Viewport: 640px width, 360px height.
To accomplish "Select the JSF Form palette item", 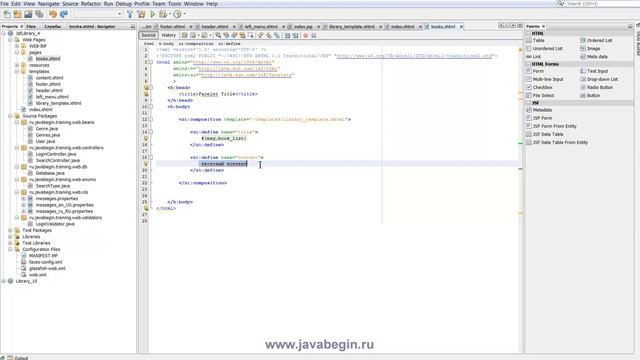I will coord(539,118).
